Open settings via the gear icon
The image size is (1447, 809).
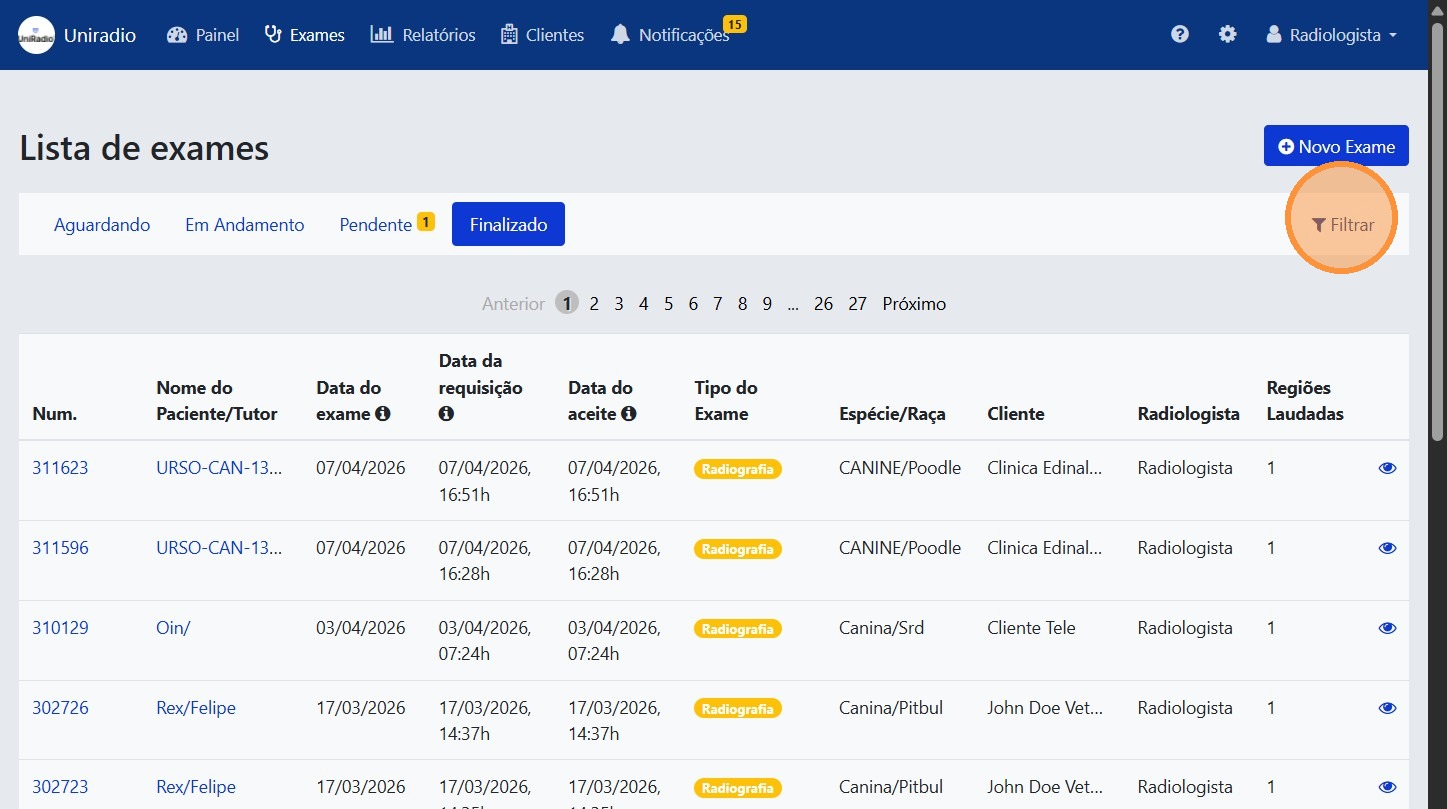[x=1227, y=34]
